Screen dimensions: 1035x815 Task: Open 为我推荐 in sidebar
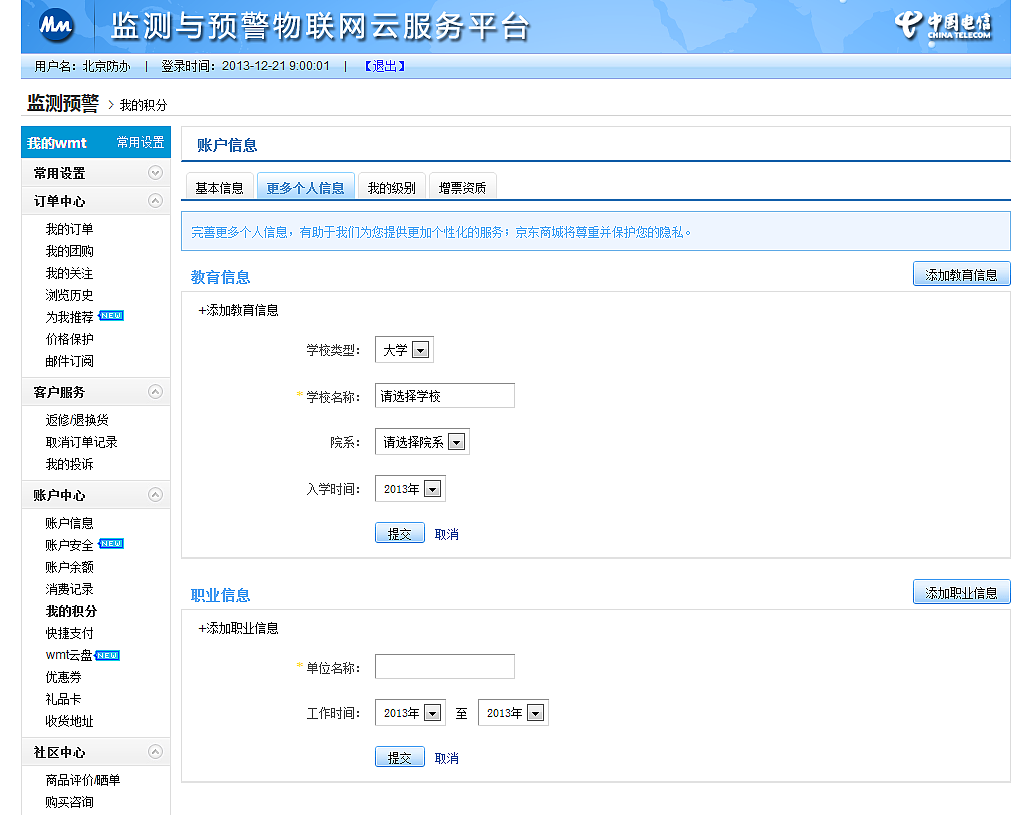pyautogui.click(x=69, y=317)
